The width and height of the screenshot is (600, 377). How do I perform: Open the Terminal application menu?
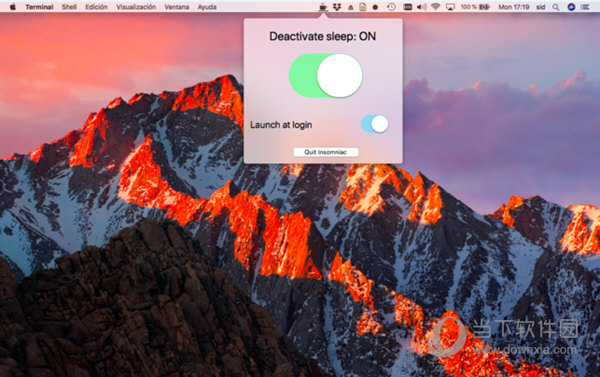[x=39, y=7]
